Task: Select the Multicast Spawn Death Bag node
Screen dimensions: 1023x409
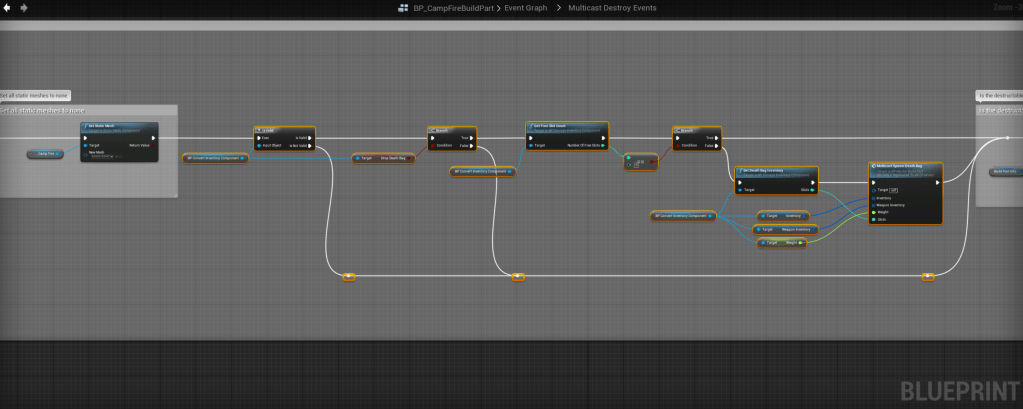Action: point(905,167)
